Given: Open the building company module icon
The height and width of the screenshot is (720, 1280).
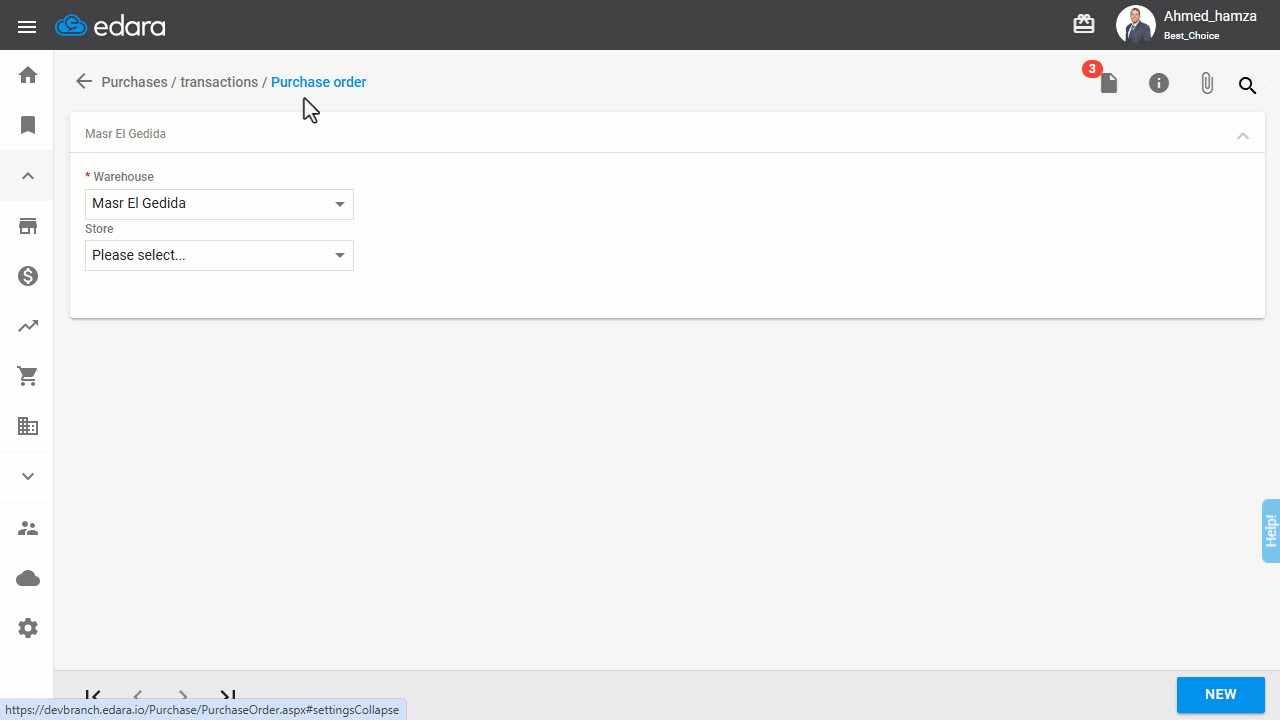Looking at the screenshot, I should (28, 426).
